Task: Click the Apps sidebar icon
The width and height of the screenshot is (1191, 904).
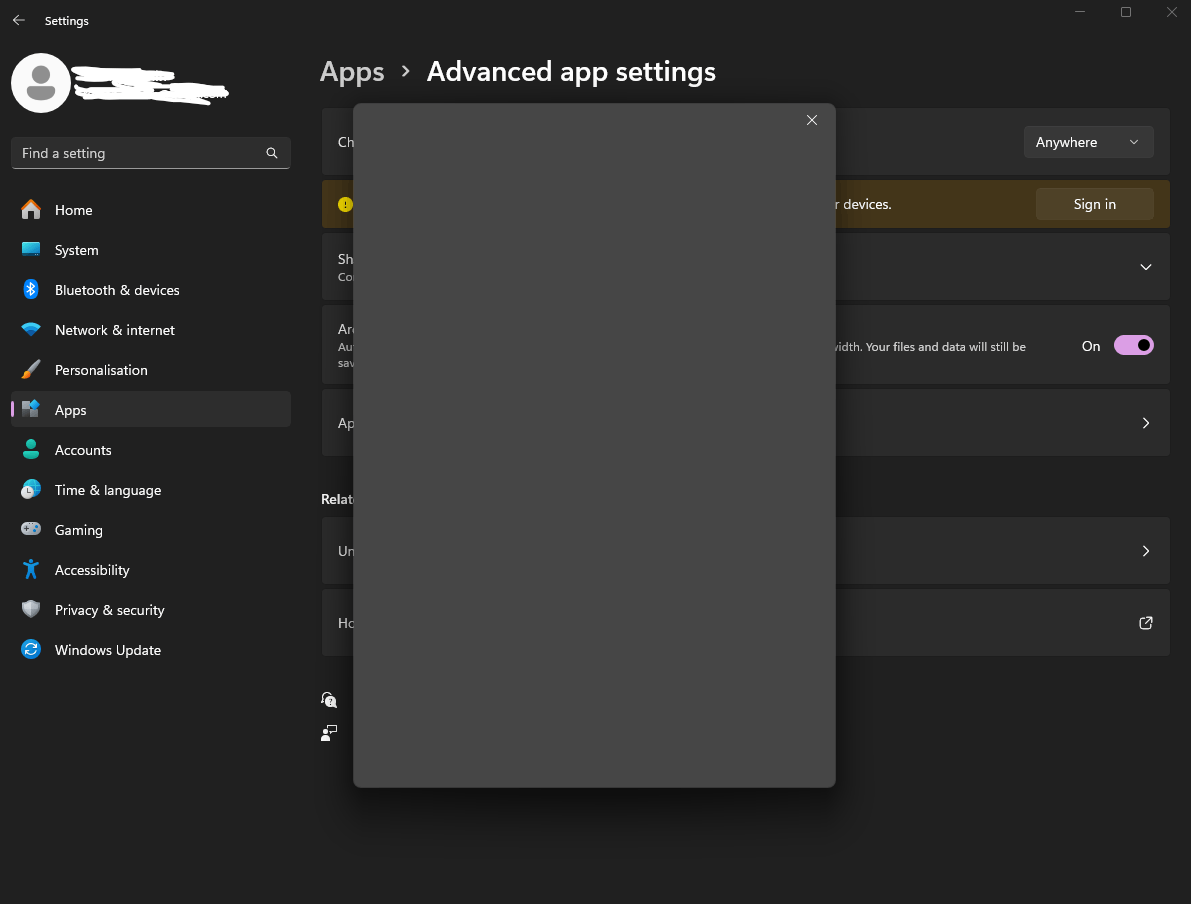Action: click(x=31, y=409)
